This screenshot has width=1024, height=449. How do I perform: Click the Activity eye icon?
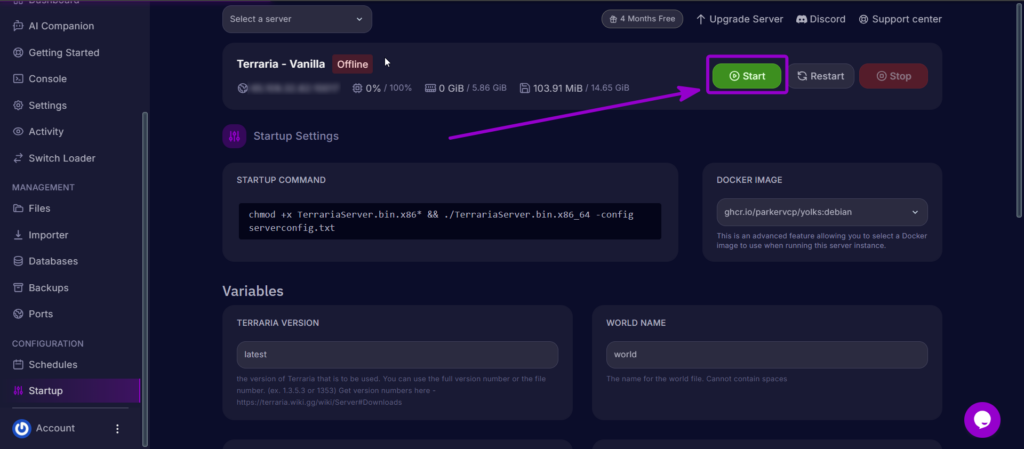(18, 131)
